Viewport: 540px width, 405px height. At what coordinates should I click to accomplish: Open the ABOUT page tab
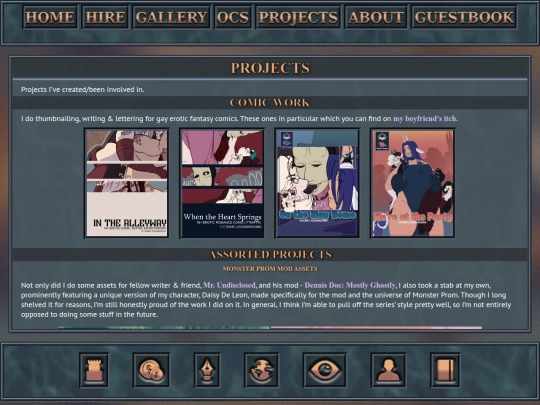click(x=376, y=17)
